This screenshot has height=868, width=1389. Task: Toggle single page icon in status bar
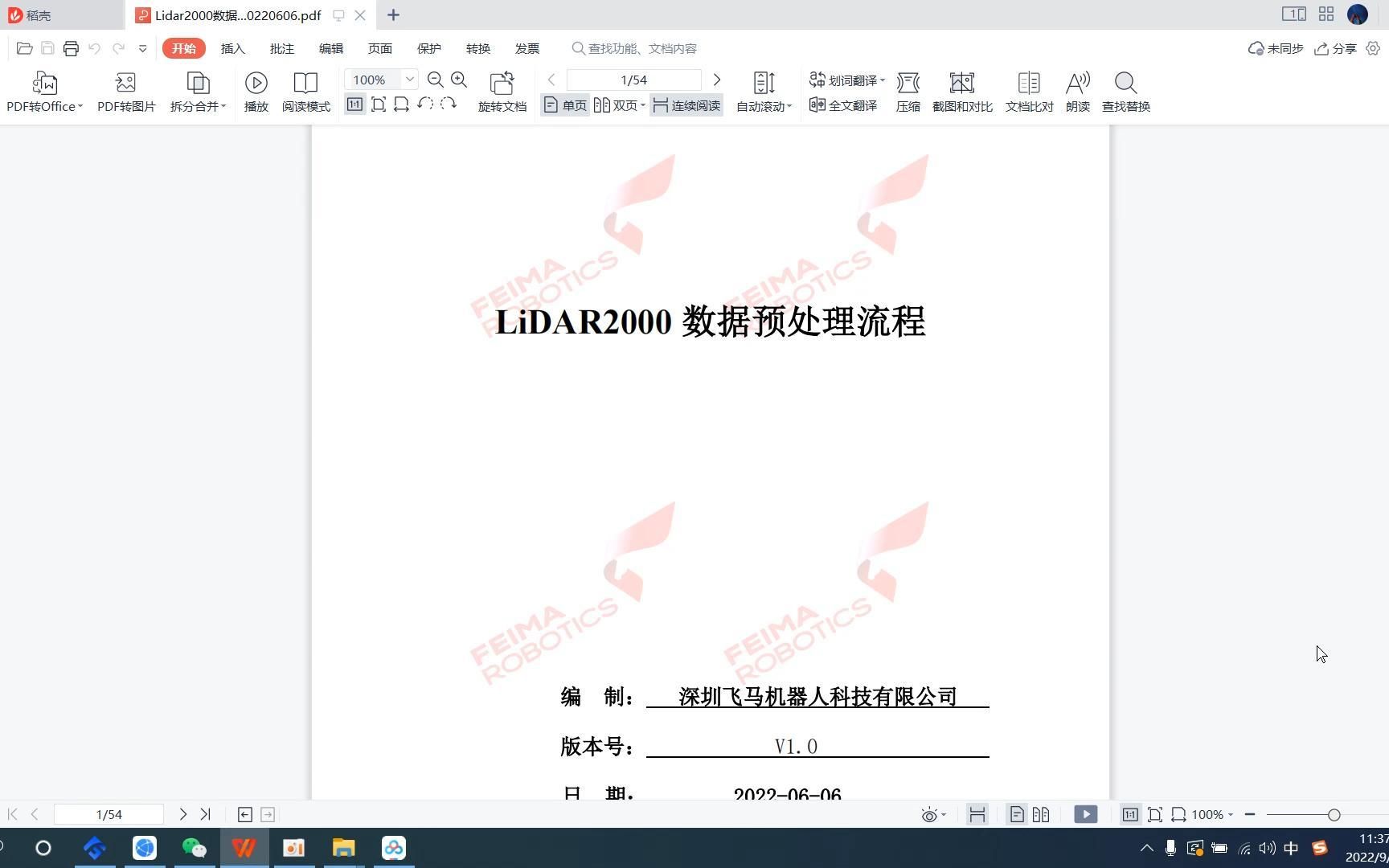point(1017,814)
